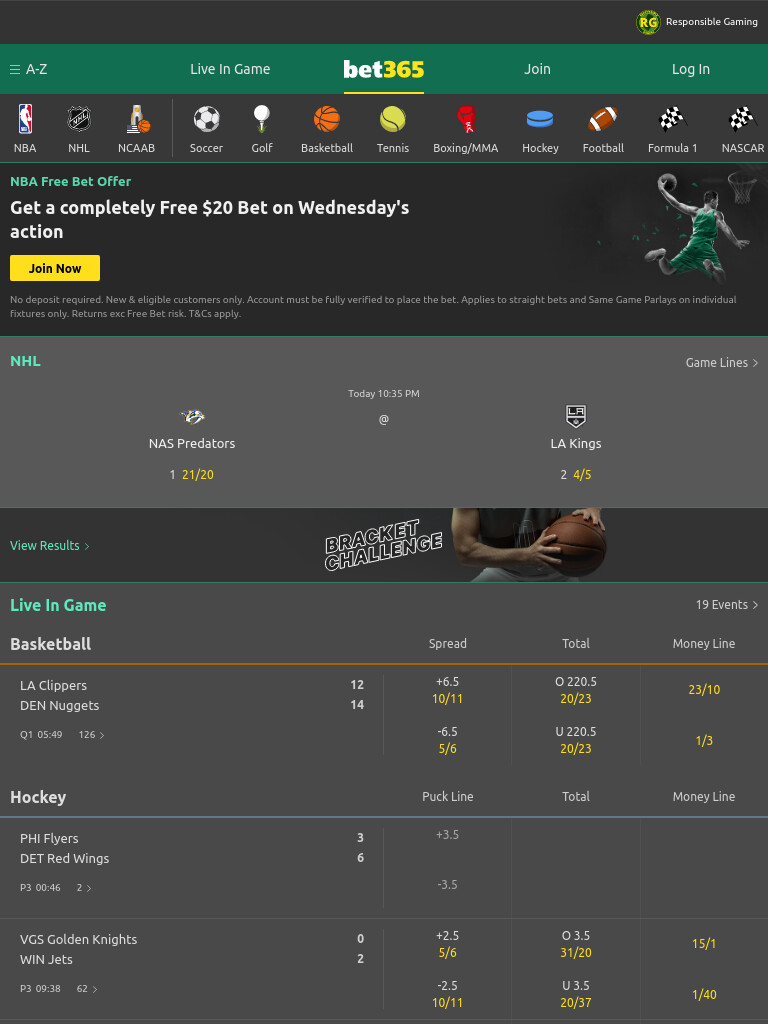
Task: Expand NHL Game Lines chevron
Action: 756,362
